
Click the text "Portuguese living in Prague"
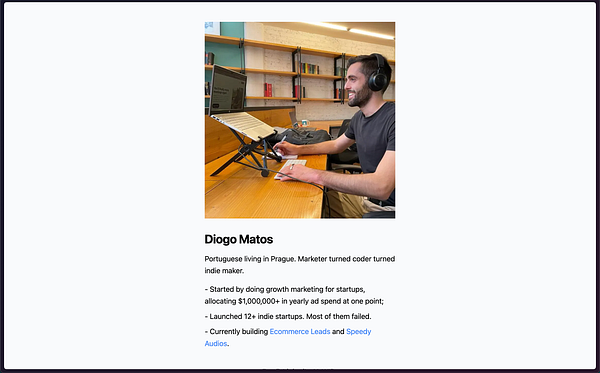click(249, 259)
